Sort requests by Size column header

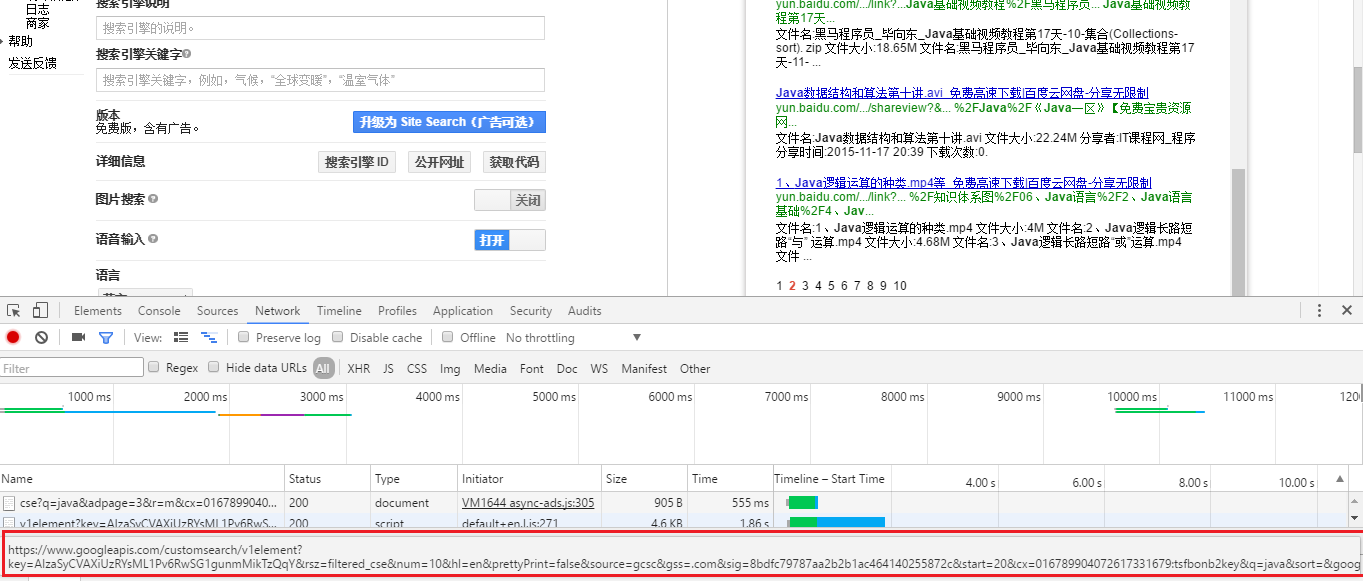pyautogui.click(x=645, y=479)
